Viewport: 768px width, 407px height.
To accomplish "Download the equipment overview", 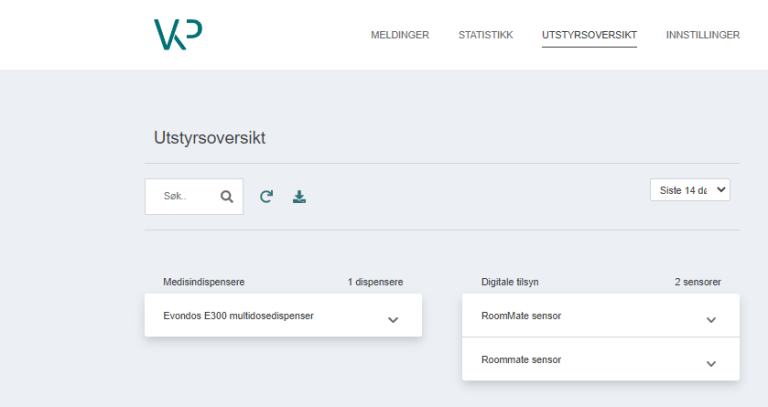I will (x=299, y=197).
